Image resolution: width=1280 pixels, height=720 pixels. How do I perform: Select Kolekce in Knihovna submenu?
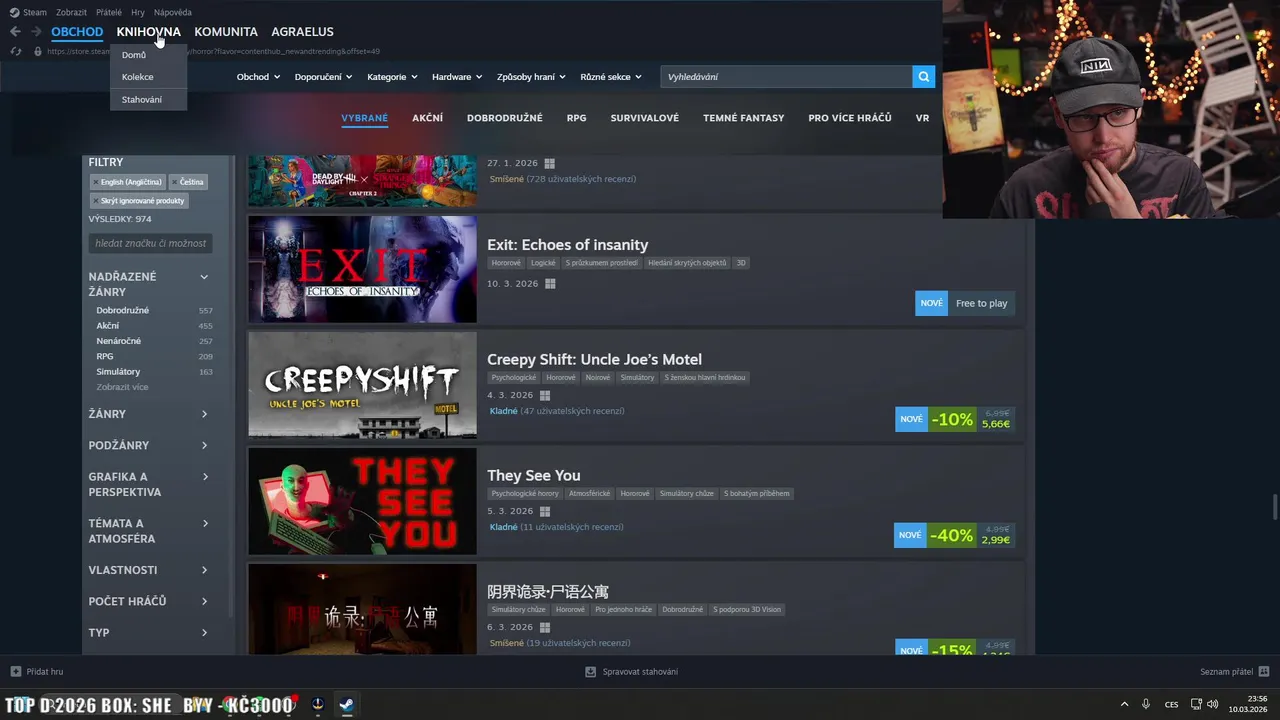138,77
